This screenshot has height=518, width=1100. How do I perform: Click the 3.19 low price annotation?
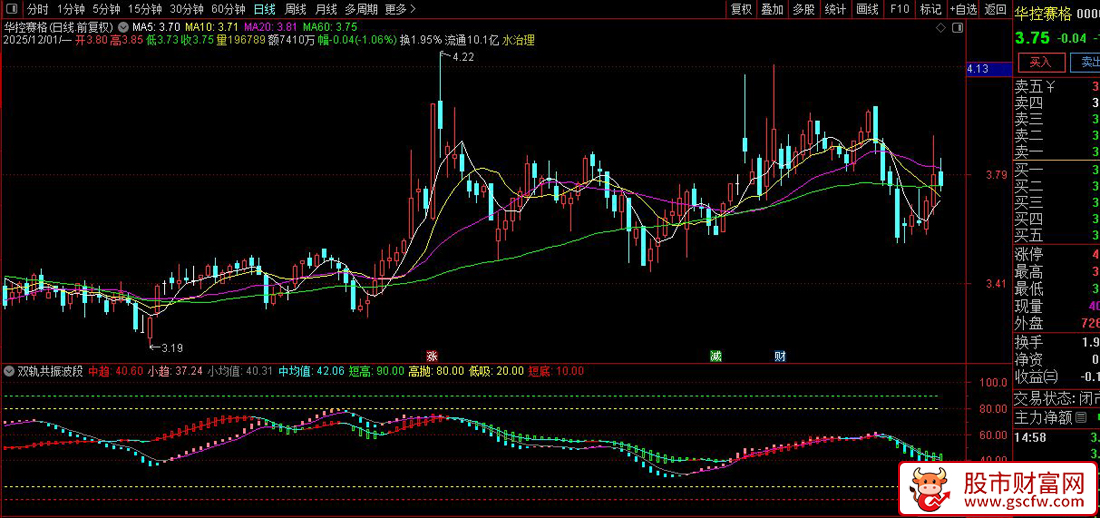click(x=170, y=347)
